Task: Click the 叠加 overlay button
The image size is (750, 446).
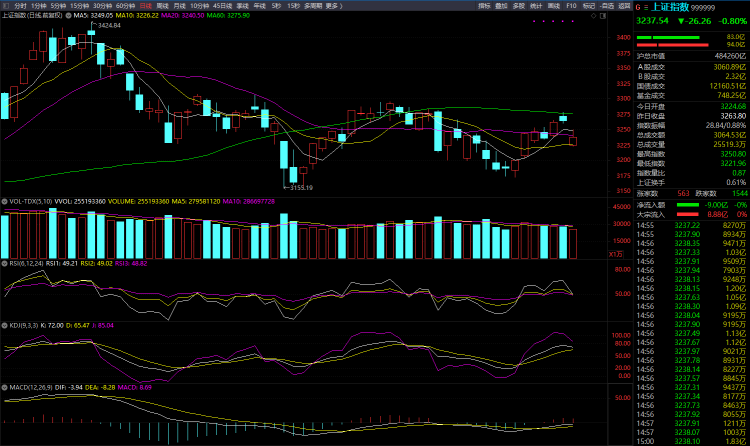Action: pyautogui.click(x=501, y=5)
